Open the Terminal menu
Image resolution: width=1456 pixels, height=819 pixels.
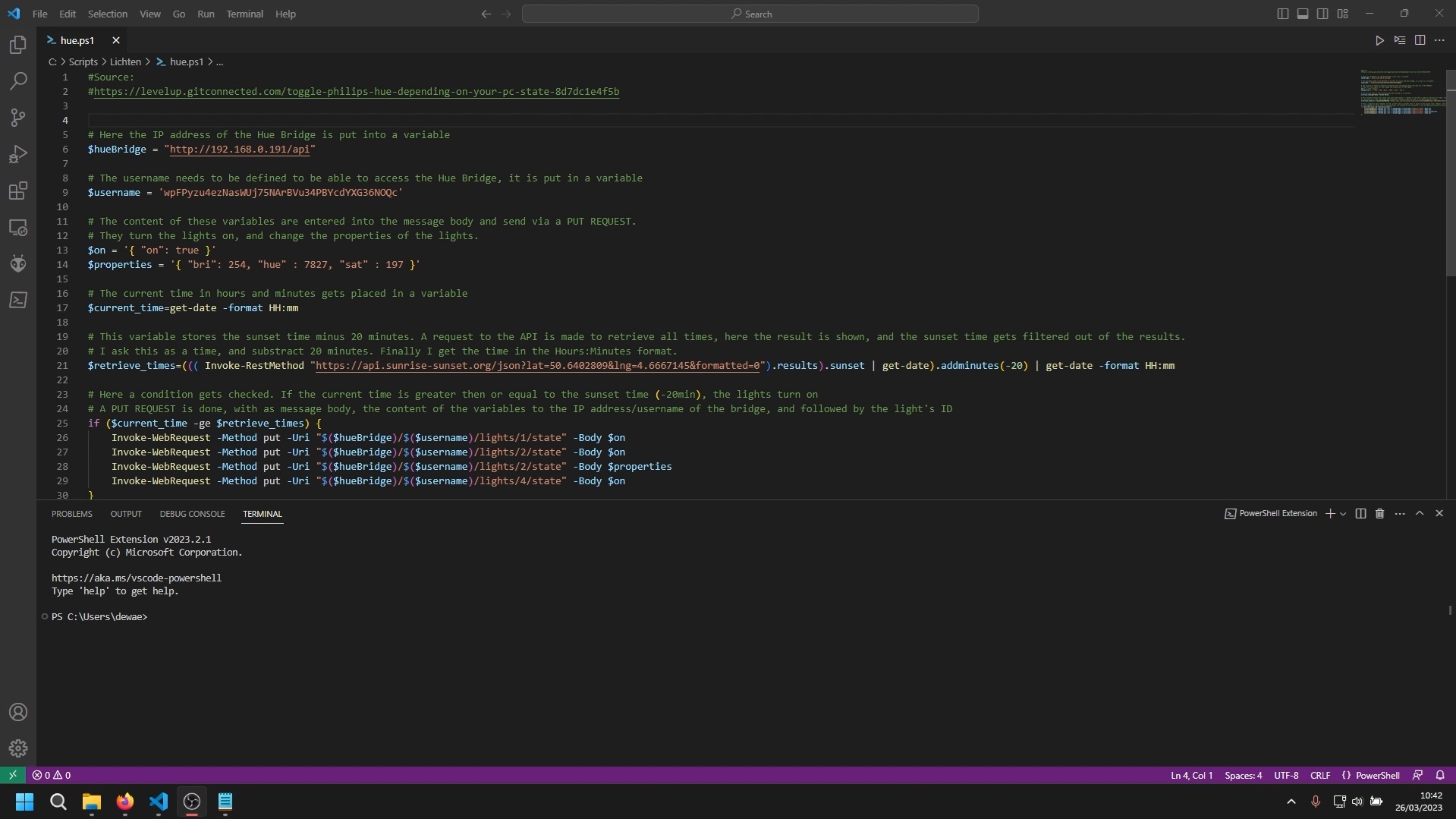244,14
